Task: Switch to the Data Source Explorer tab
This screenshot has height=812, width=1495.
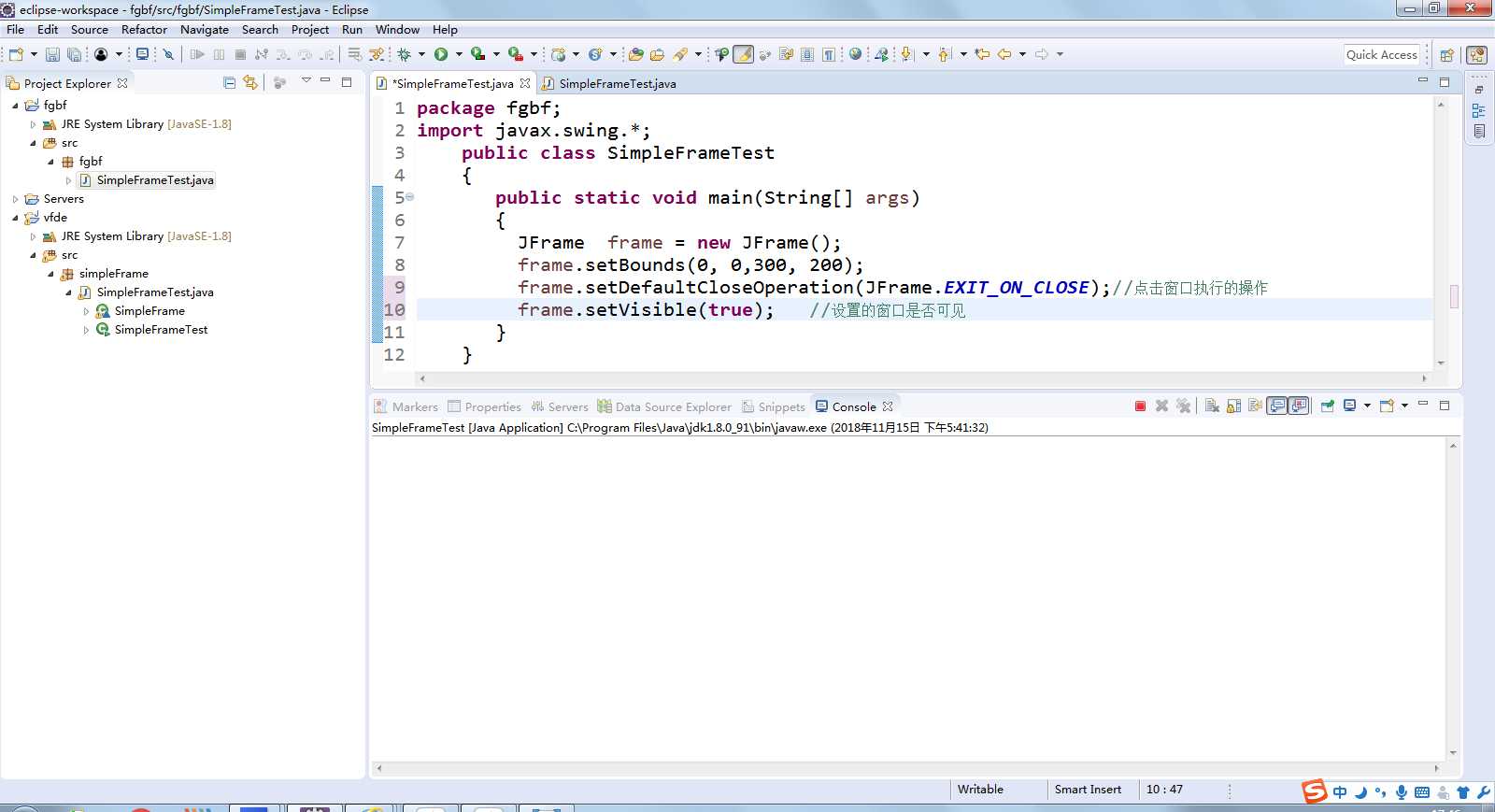Action: click(x=664, y=406)
